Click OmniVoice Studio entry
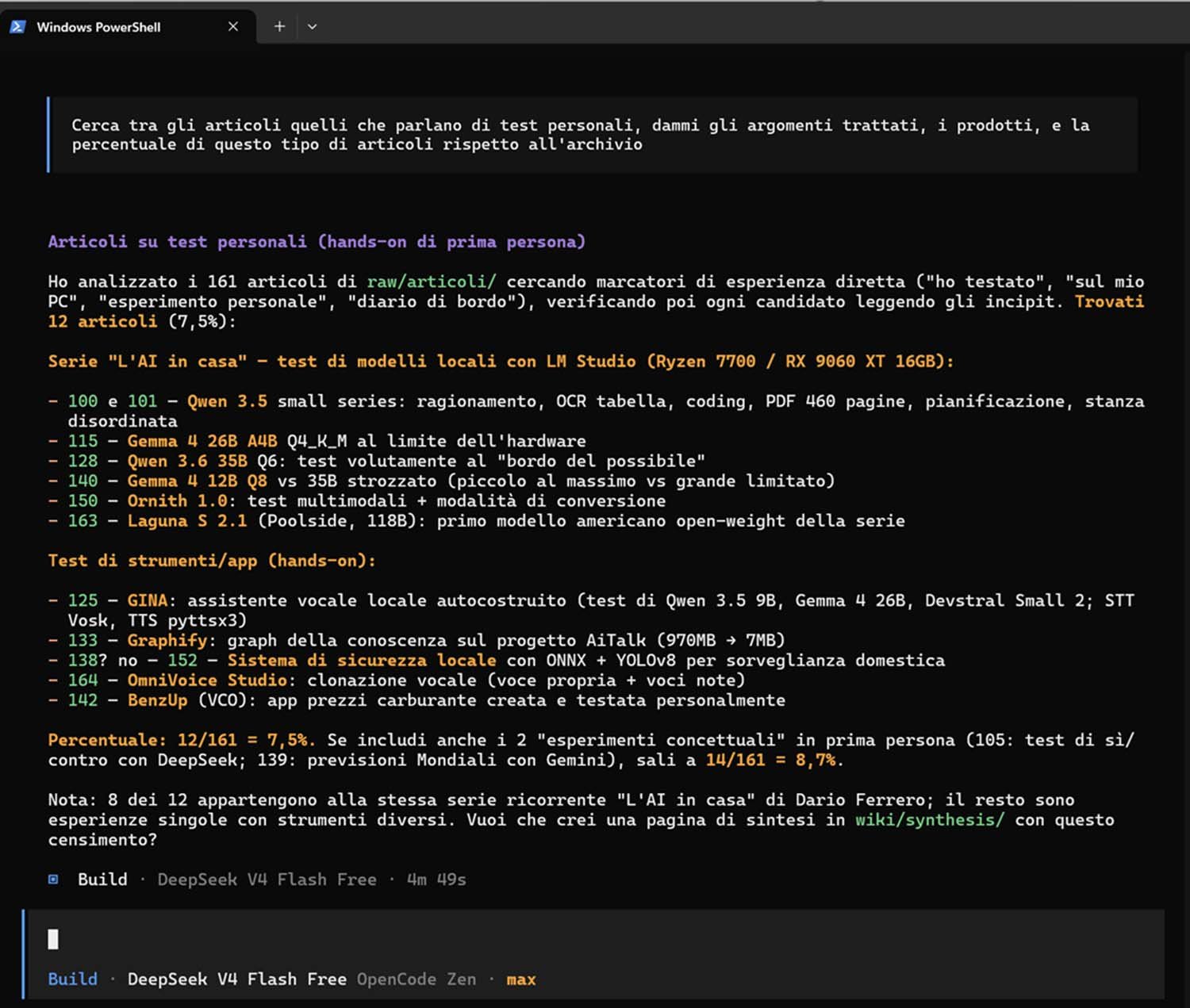Viewport: 1190px width, 1008px height. [207, 680]
